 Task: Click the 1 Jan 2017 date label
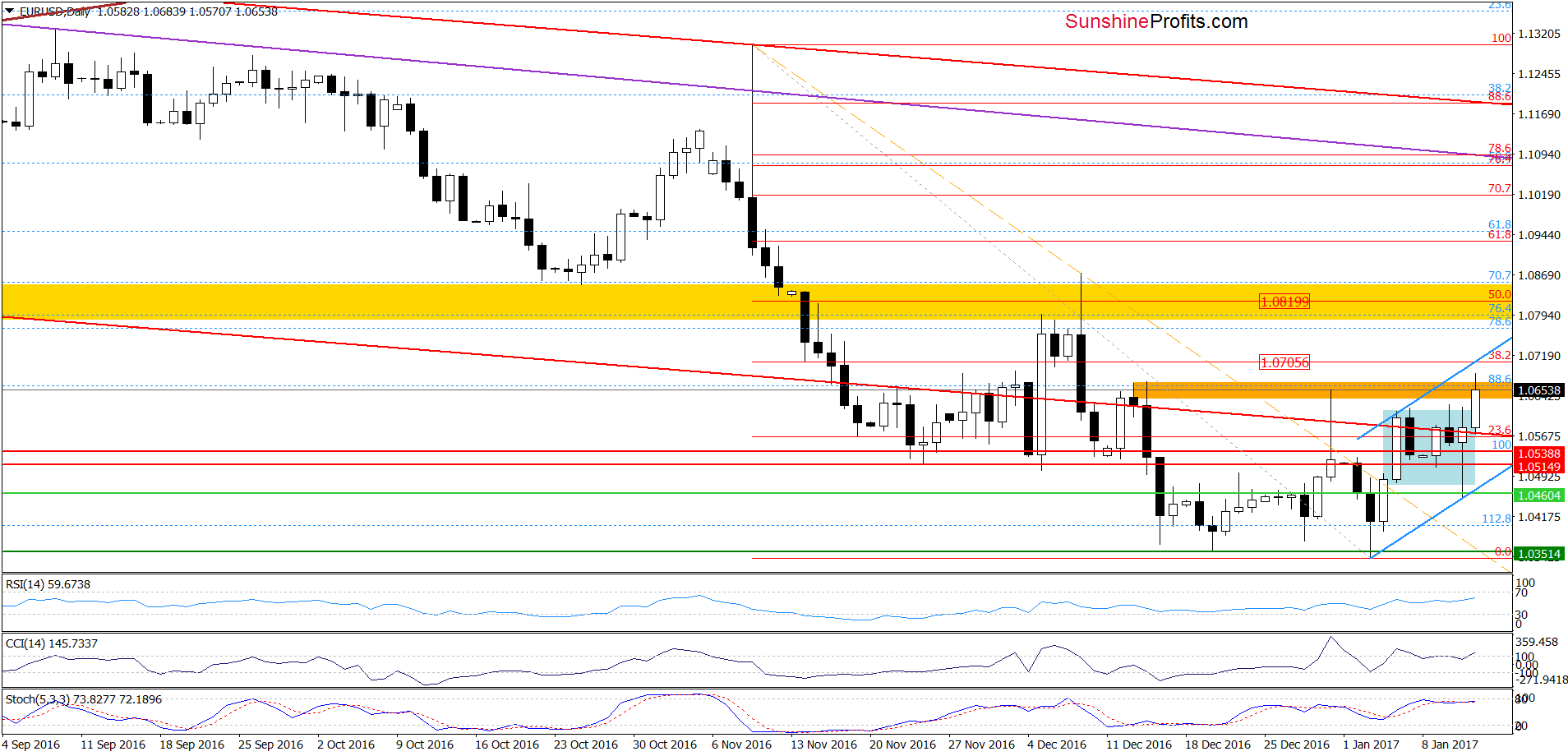[1371, 744]
